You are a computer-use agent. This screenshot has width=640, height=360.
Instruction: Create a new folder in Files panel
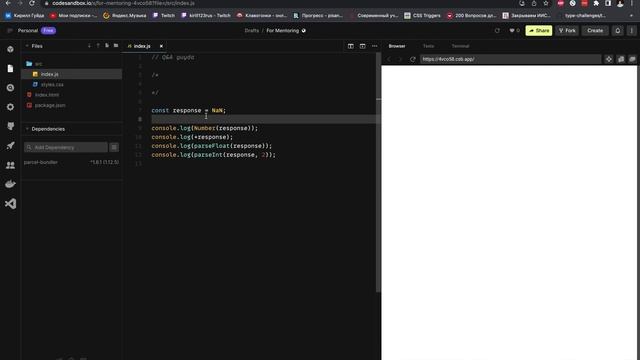116,46
